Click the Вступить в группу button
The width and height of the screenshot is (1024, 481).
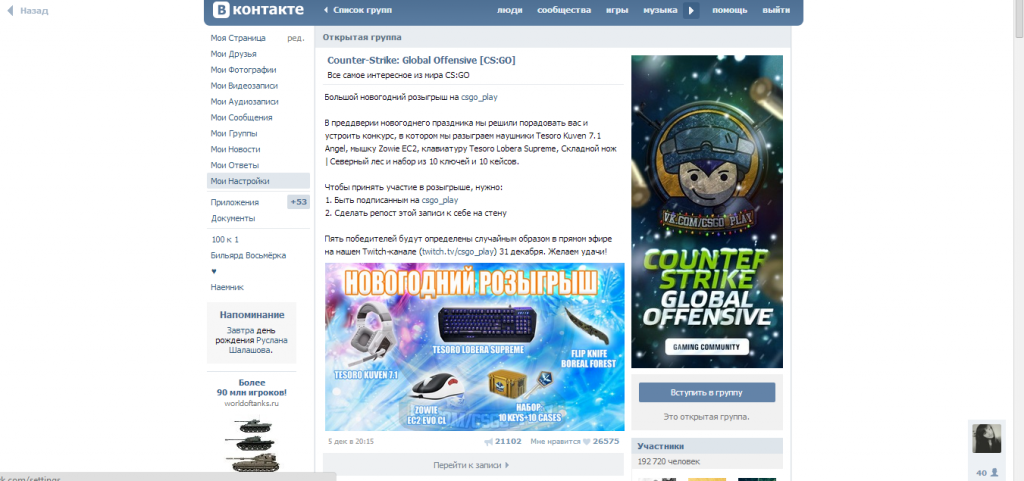point(707,392)
